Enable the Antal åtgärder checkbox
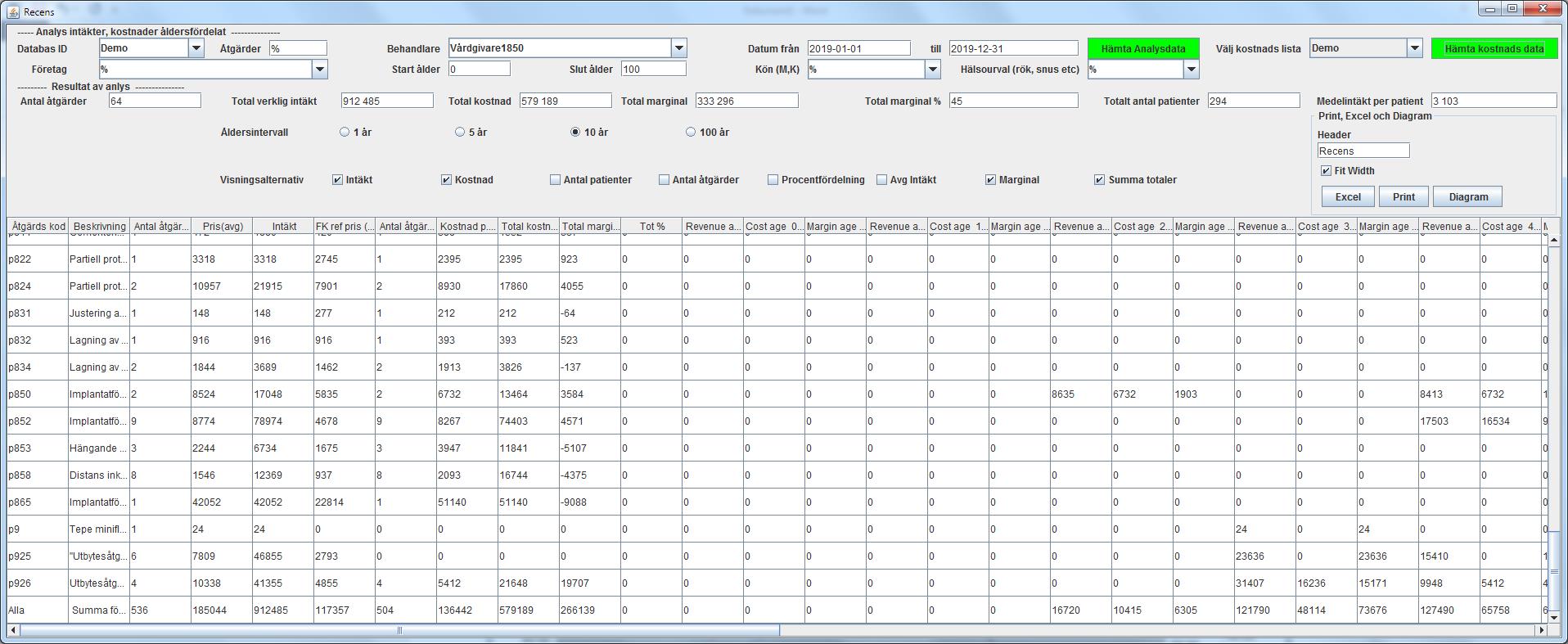1568x644 pixels. (664, 179)
